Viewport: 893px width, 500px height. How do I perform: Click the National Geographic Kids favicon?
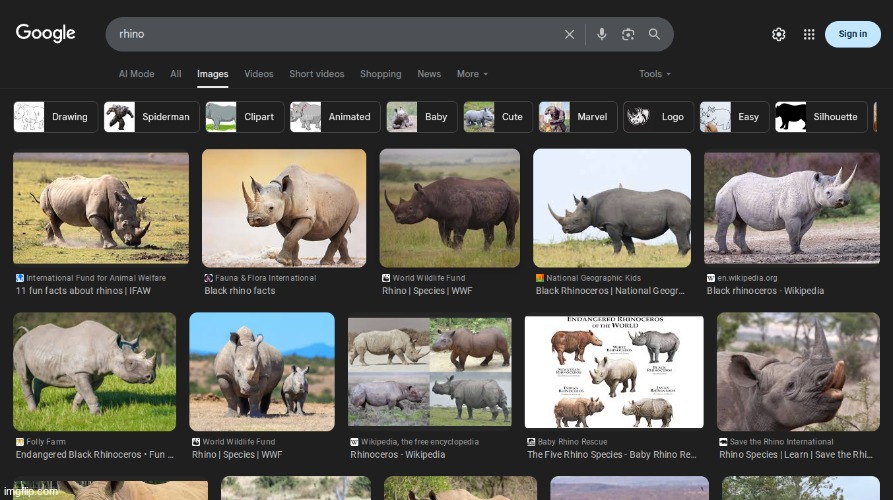[x=540, y=278]
